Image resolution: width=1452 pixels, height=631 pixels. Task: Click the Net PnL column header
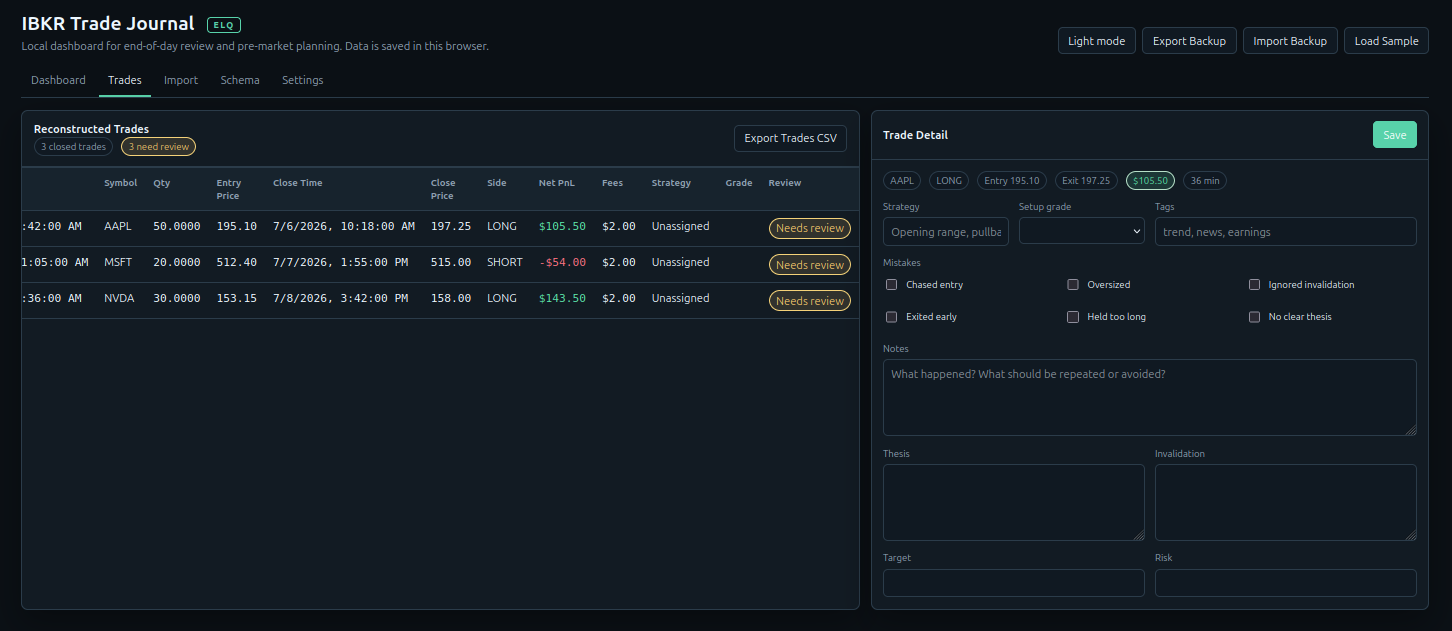pos(556,183)
